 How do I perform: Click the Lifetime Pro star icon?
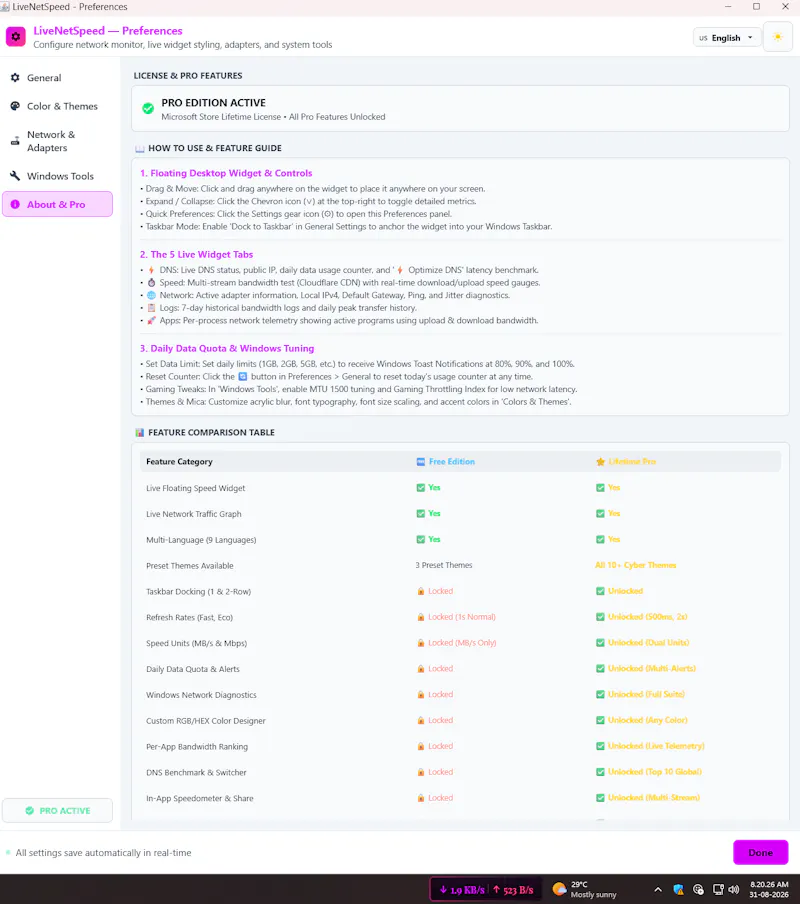point(600,462)
